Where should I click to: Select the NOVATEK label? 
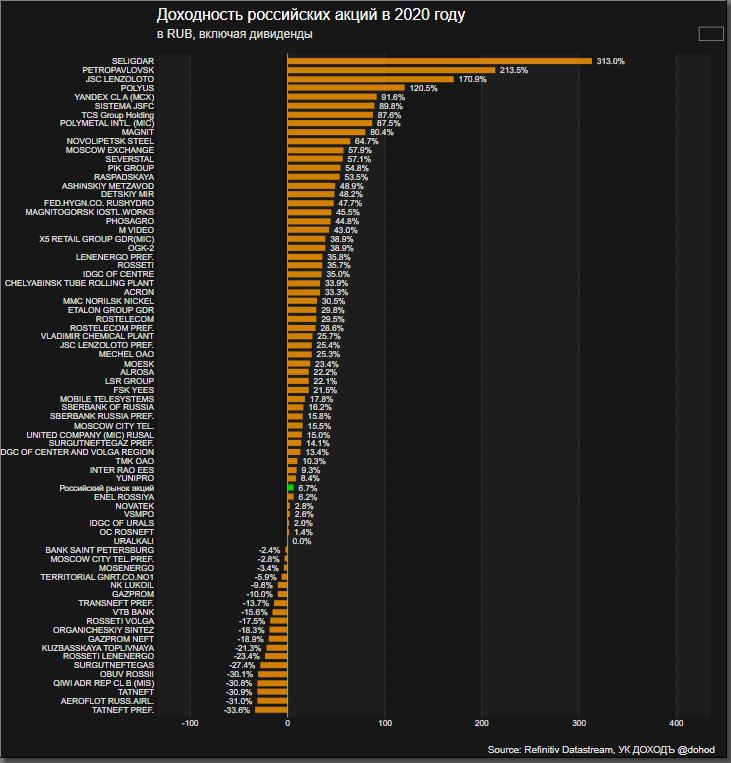(x=135, y=507)
